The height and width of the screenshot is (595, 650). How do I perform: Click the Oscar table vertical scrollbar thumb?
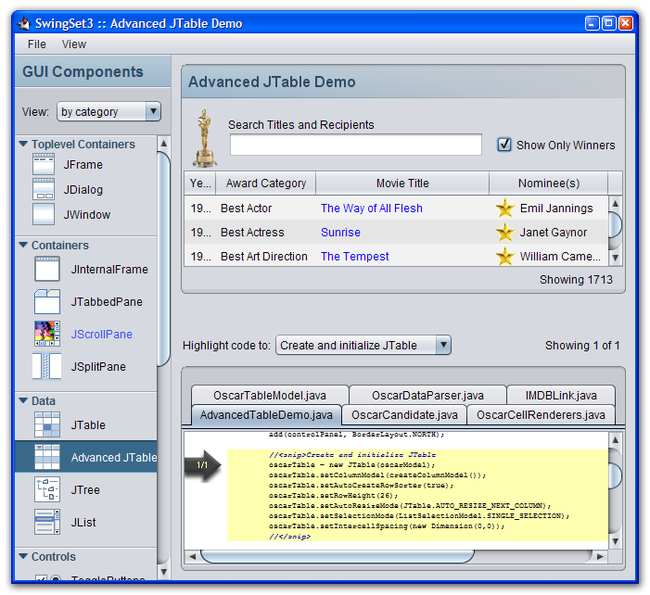tap(615, 225)
